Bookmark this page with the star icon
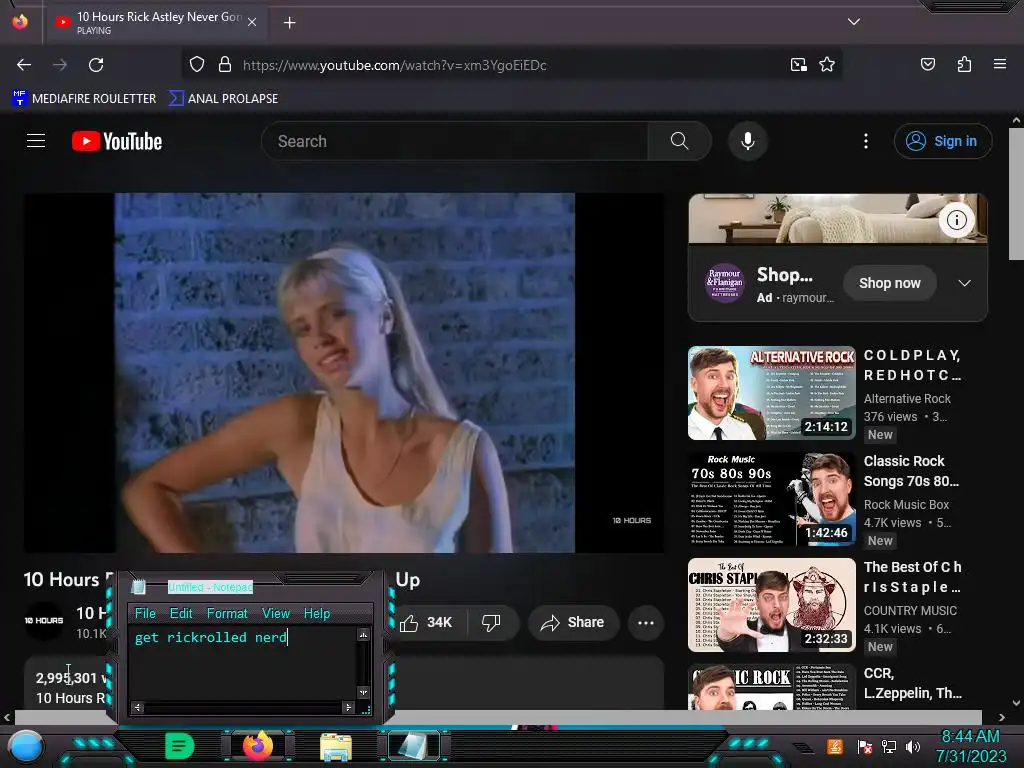Viewport: 1024px width, 768px height. click(827, 65)
